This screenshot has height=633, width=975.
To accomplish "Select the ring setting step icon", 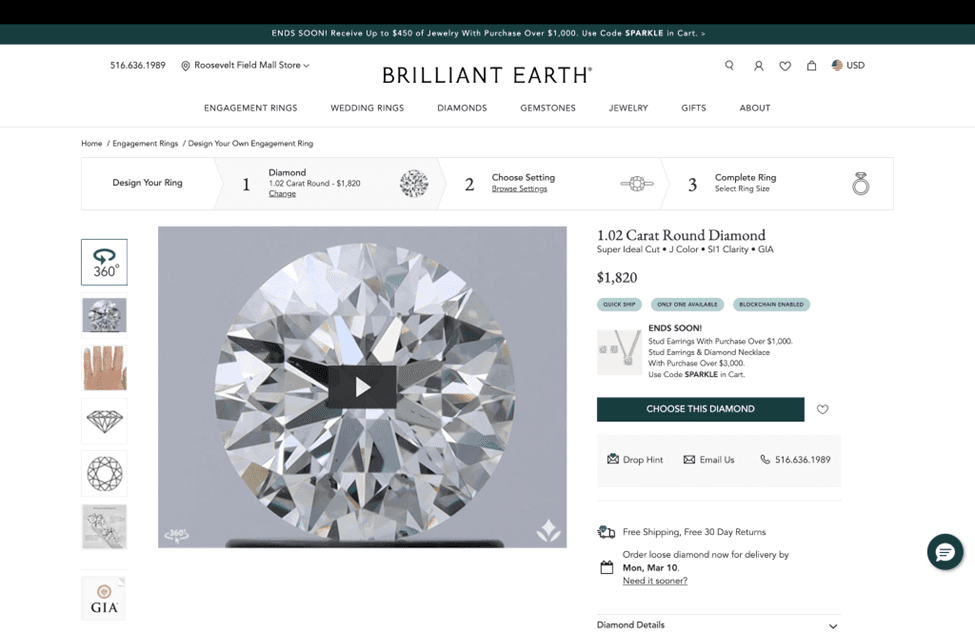I will pos(637,184).
